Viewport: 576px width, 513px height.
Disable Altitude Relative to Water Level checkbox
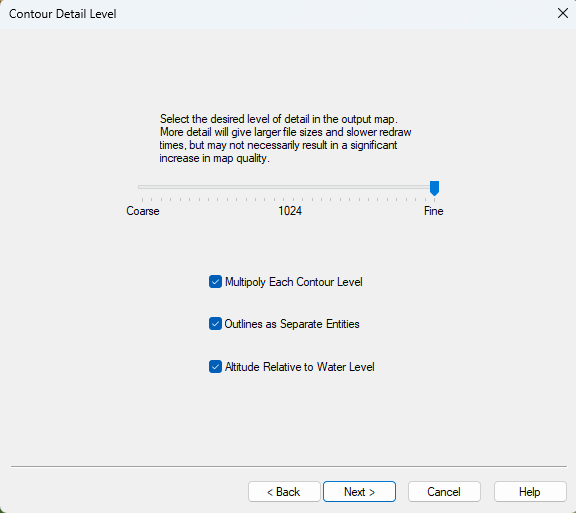tap(215, 366)
